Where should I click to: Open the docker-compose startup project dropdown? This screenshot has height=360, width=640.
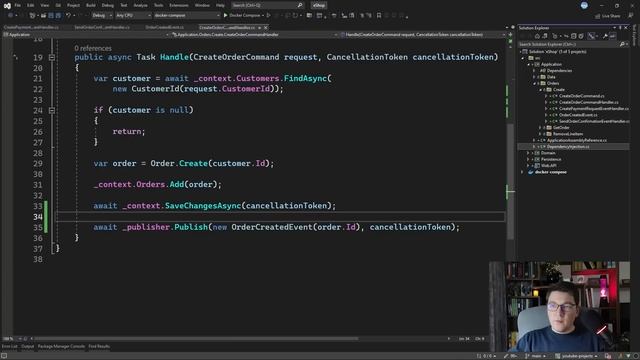coord(187,16)
